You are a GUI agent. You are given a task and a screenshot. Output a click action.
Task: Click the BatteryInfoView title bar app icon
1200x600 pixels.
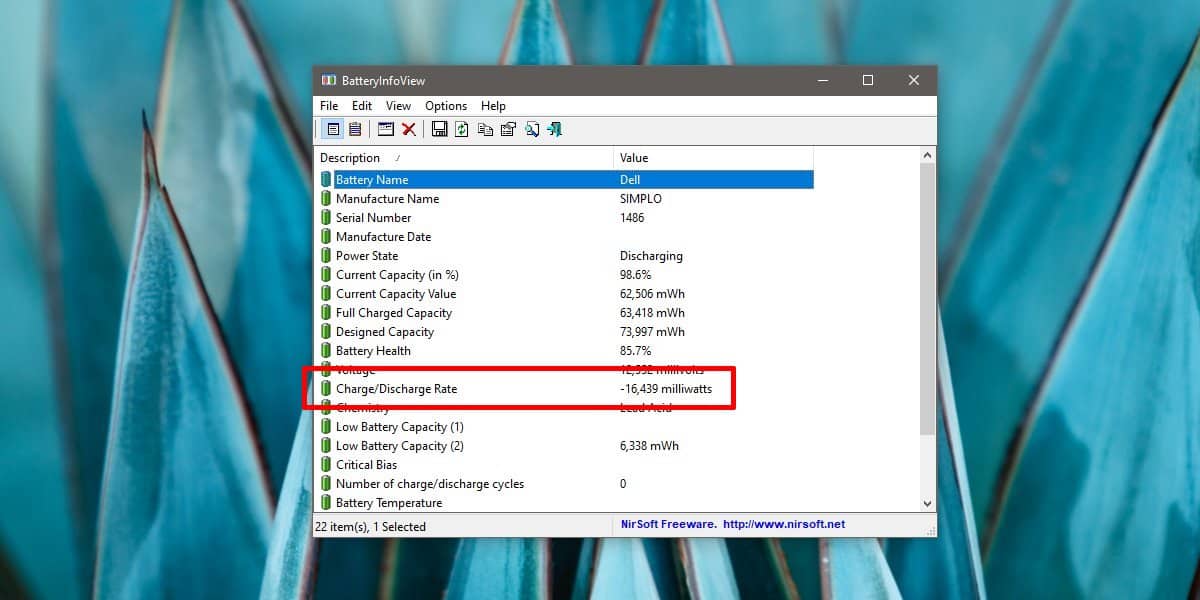click(328, 80)
